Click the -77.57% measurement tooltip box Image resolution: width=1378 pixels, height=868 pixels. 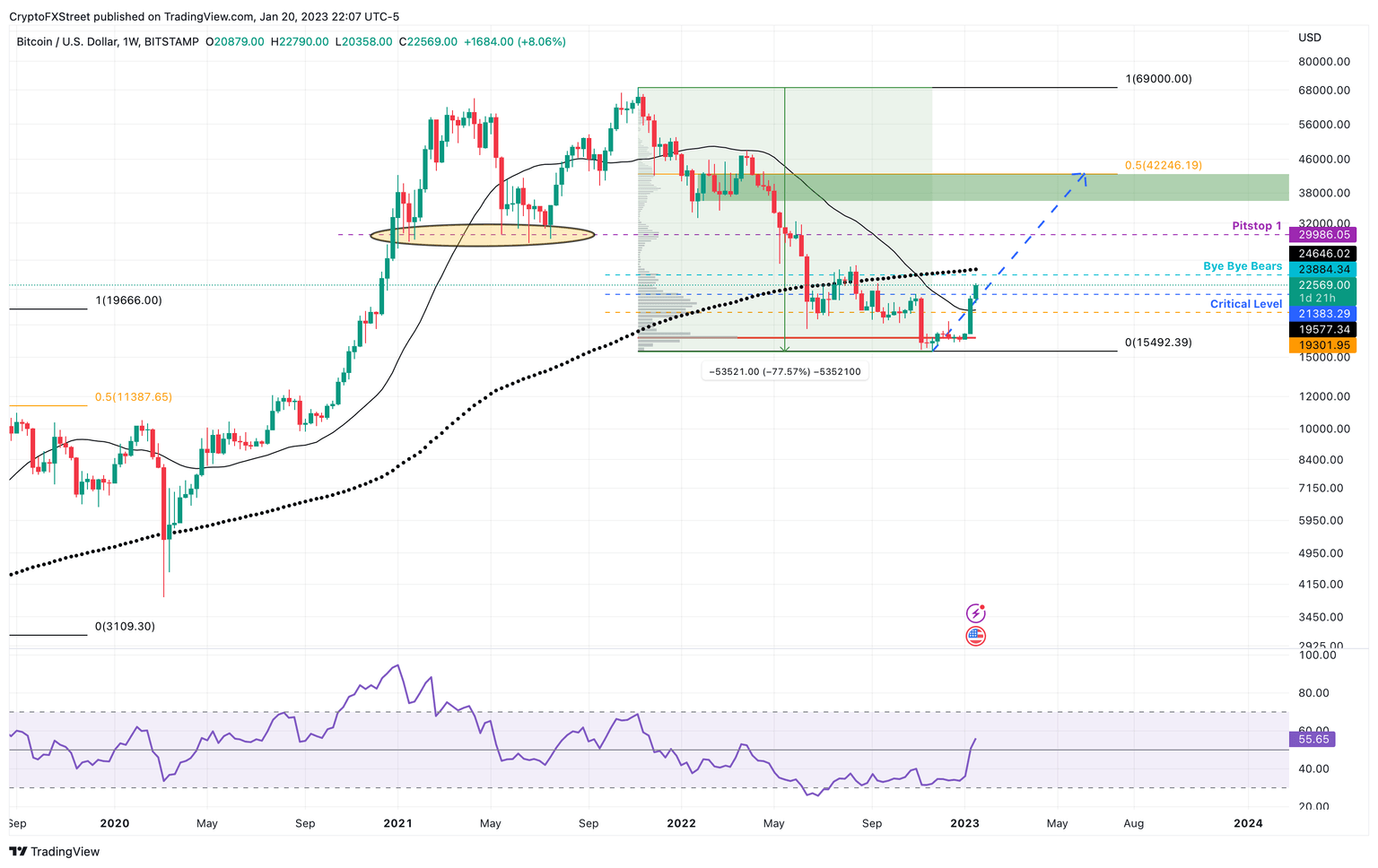point(785,370)
